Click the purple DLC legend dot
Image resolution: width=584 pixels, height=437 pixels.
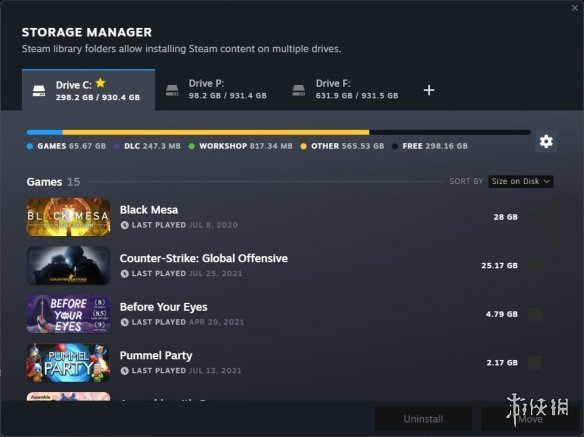coord(117,146)
